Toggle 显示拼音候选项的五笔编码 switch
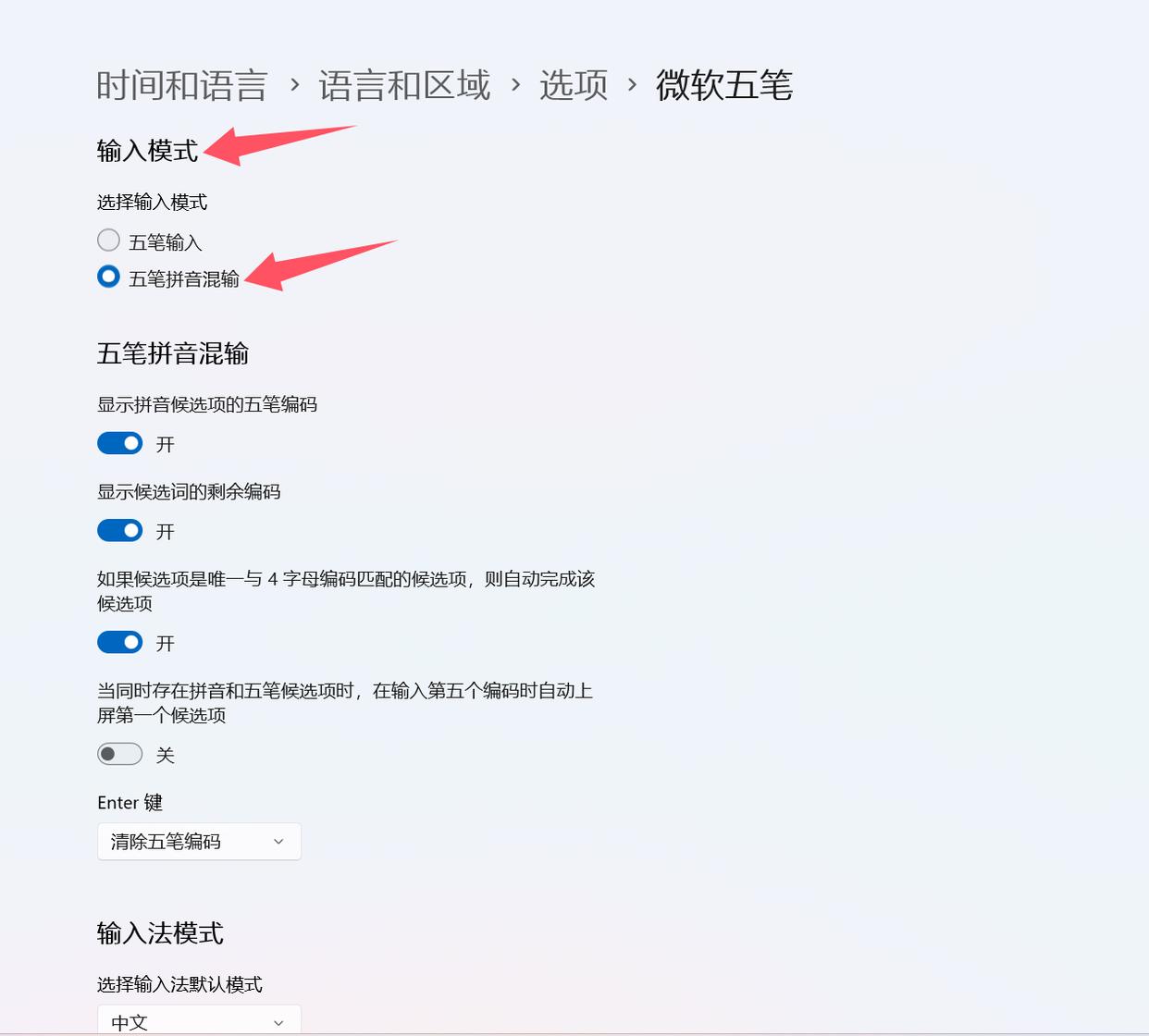Viewport: 1149px width, 1036px height. click(x=120, y=444)
